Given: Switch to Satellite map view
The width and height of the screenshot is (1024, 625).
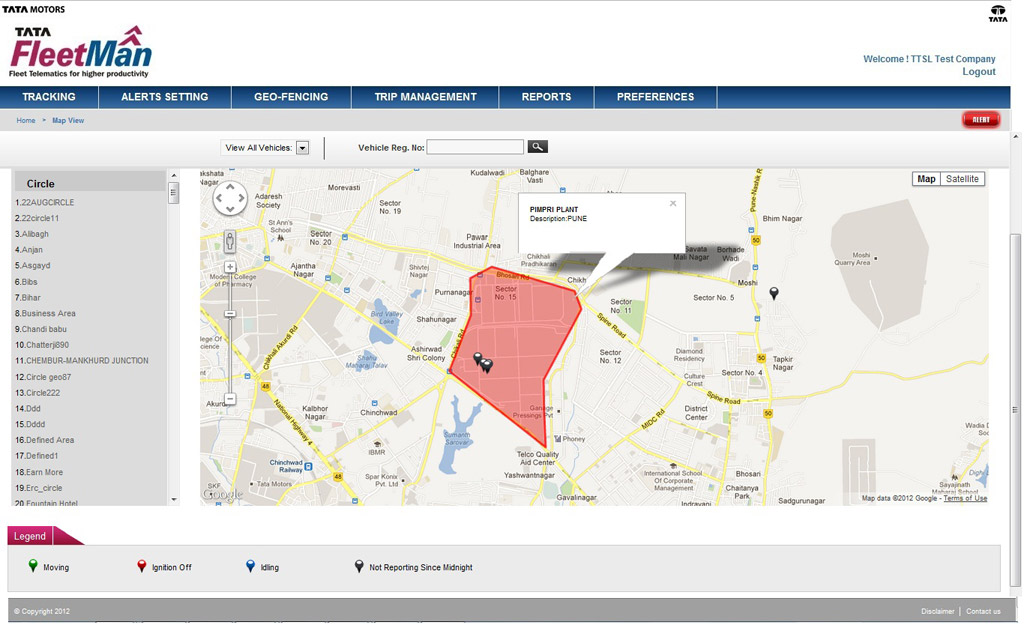Looking at the screenshot, I should pos(962,179).
